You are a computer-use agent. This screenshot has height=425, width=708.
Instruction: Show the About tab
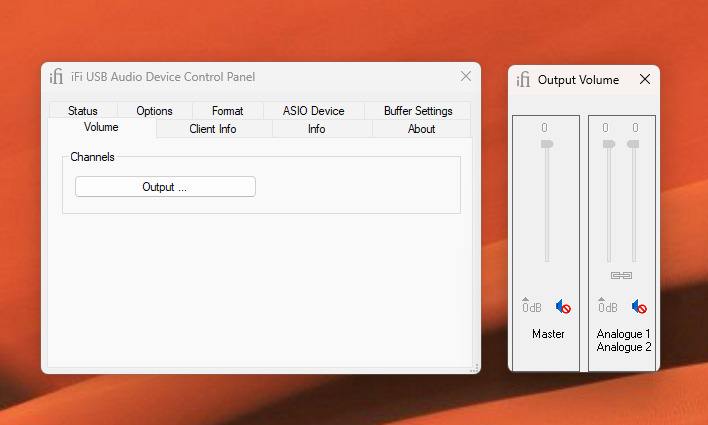[x=421, y=129]
